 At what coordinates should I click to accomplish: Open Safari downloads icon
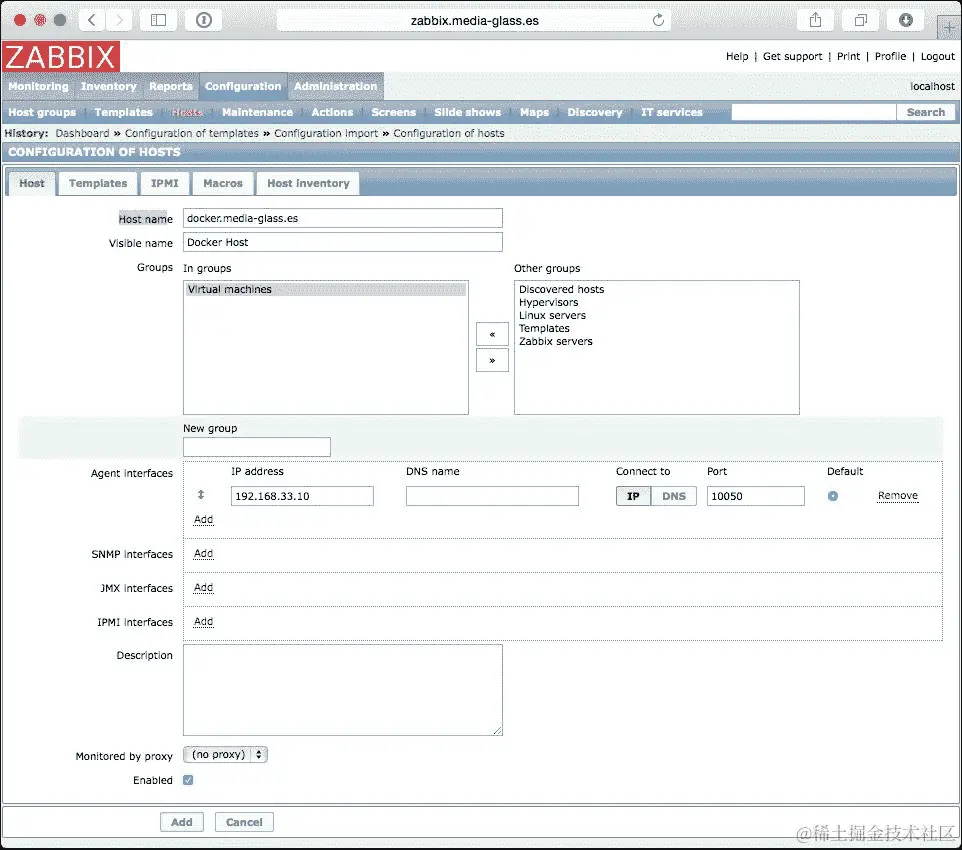tap(905, 19)
